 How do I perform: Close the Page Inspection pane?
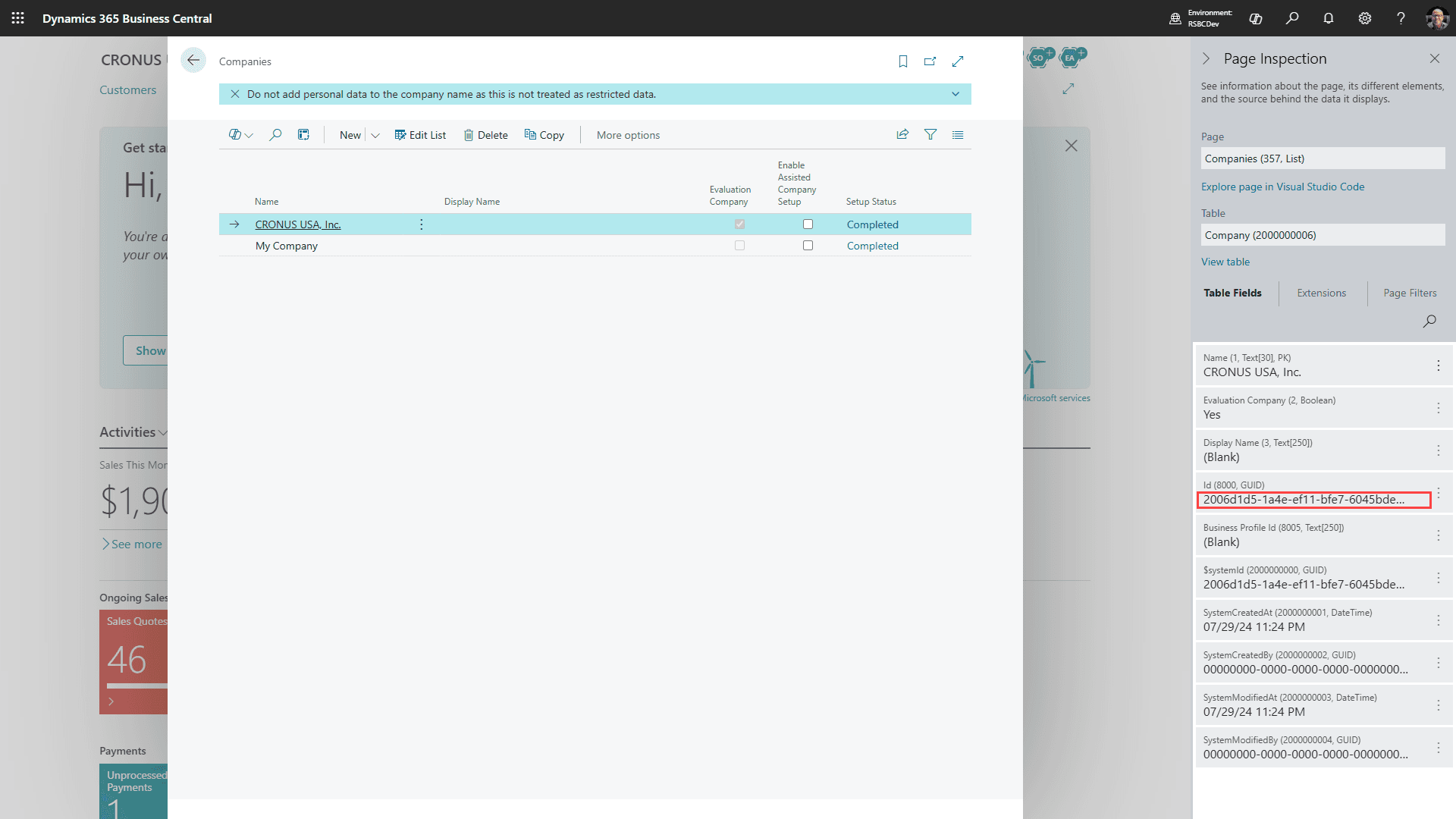coord(1434,58)
